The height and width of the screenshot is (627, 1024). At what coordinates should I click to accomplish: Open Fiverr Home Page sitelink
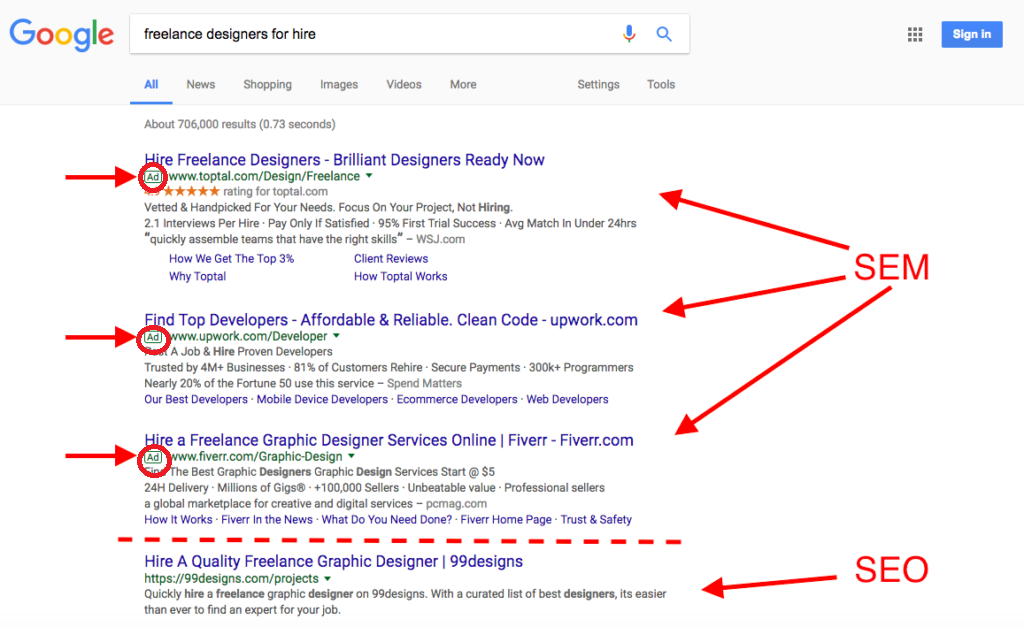pyautogui.click(x=506, y=519)
